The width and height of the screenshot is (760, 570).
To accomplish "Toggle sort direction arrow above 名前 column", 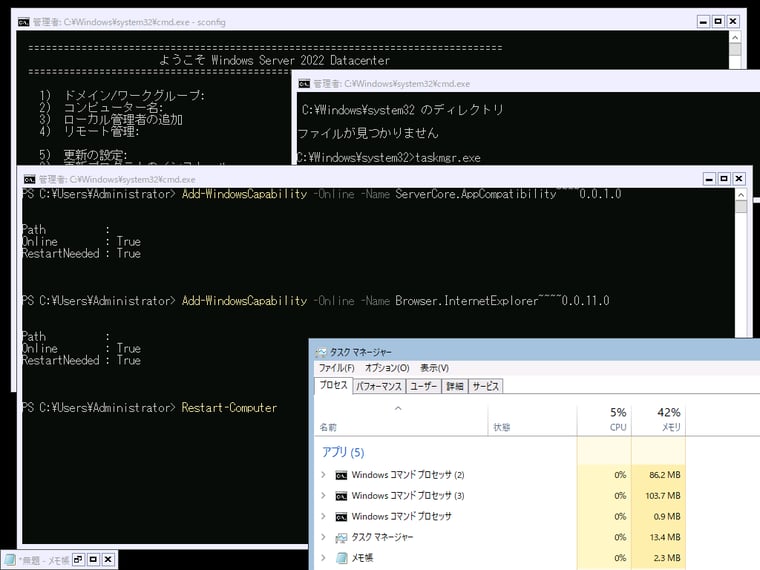I will [398, 408].
